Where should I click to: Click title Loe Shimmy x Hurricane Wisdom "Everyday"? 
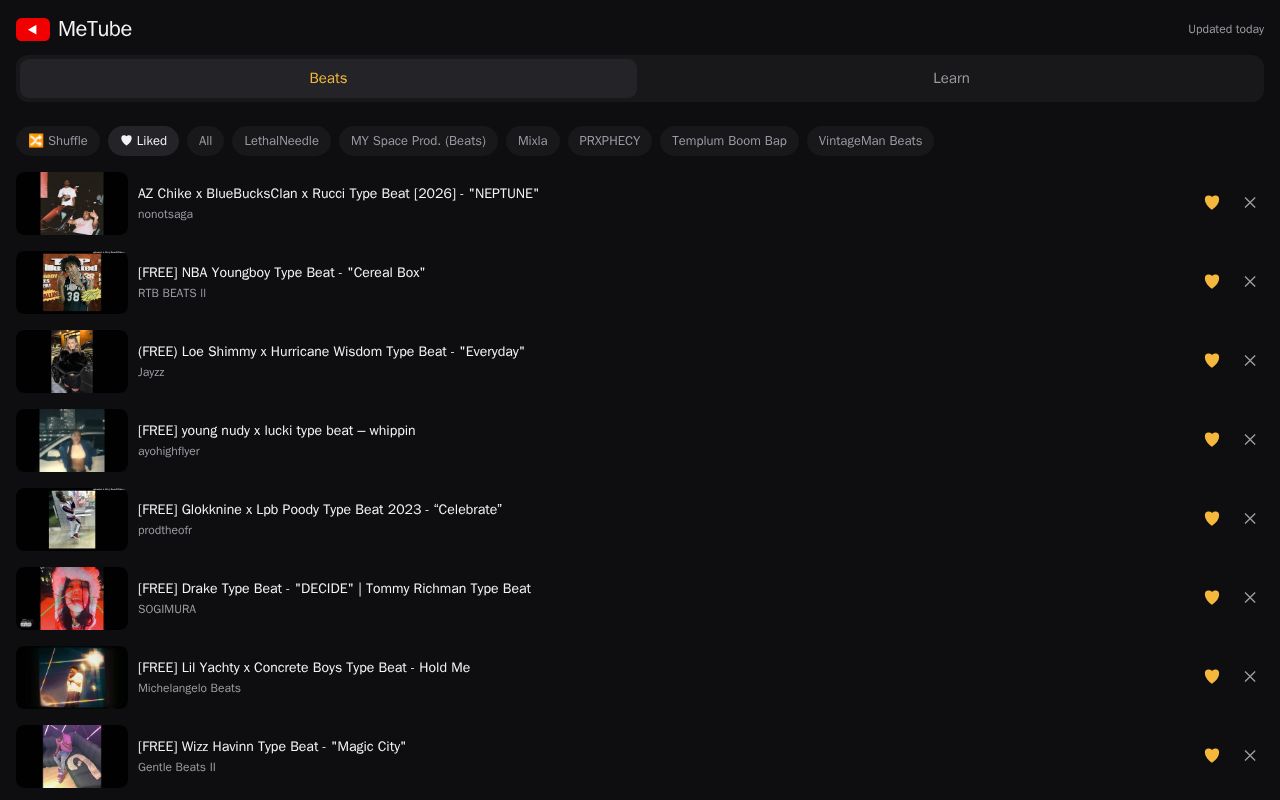331,351
